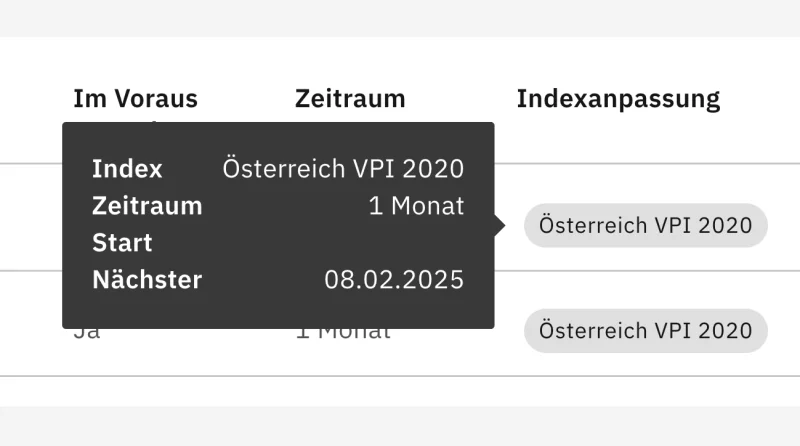The image size is (800, 446).
Task: Select the "Indexanpassung" column header
Action: [x=618, y=98]
